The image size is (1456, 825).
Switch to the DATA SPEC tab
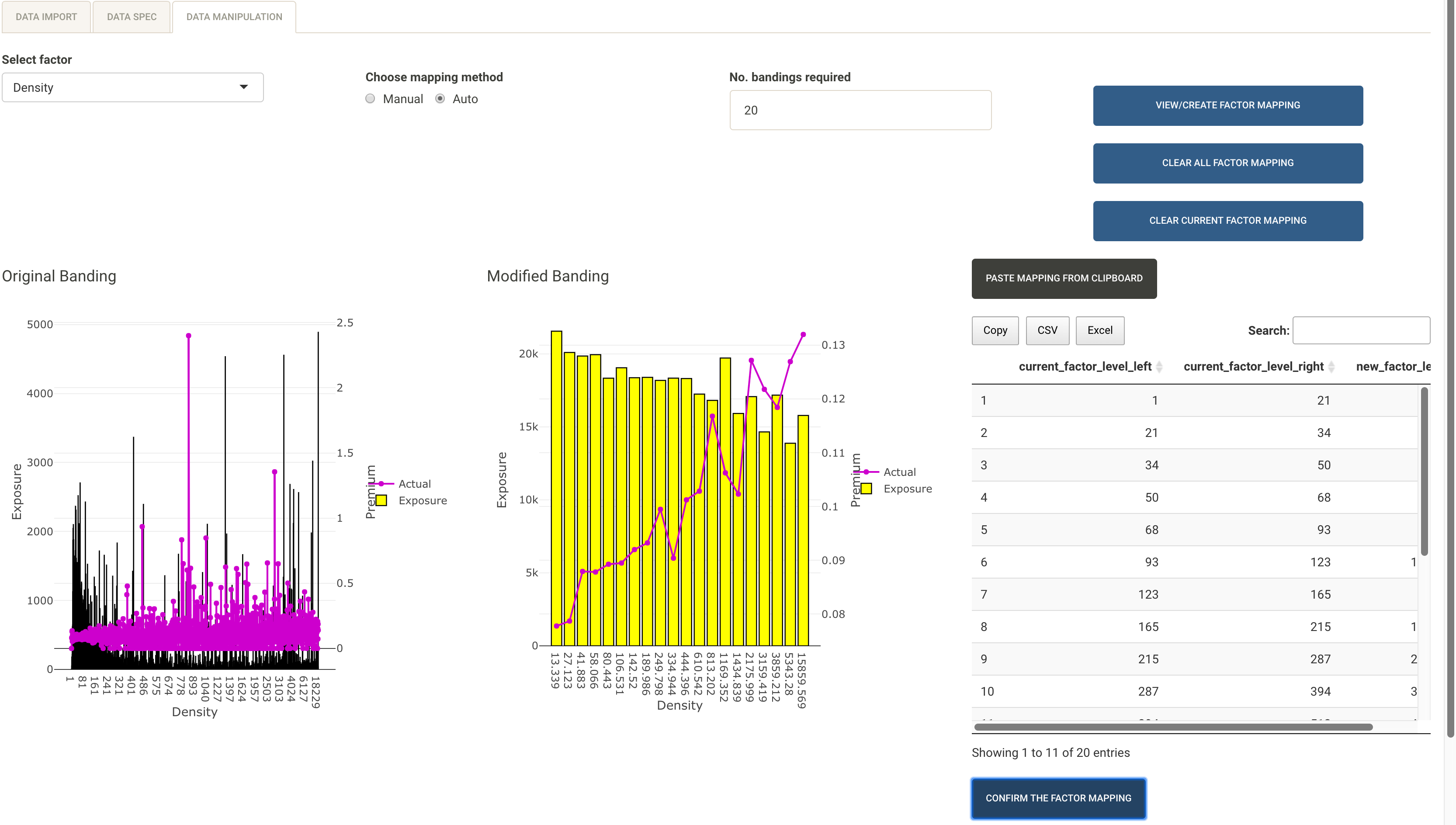click(131, 17)
